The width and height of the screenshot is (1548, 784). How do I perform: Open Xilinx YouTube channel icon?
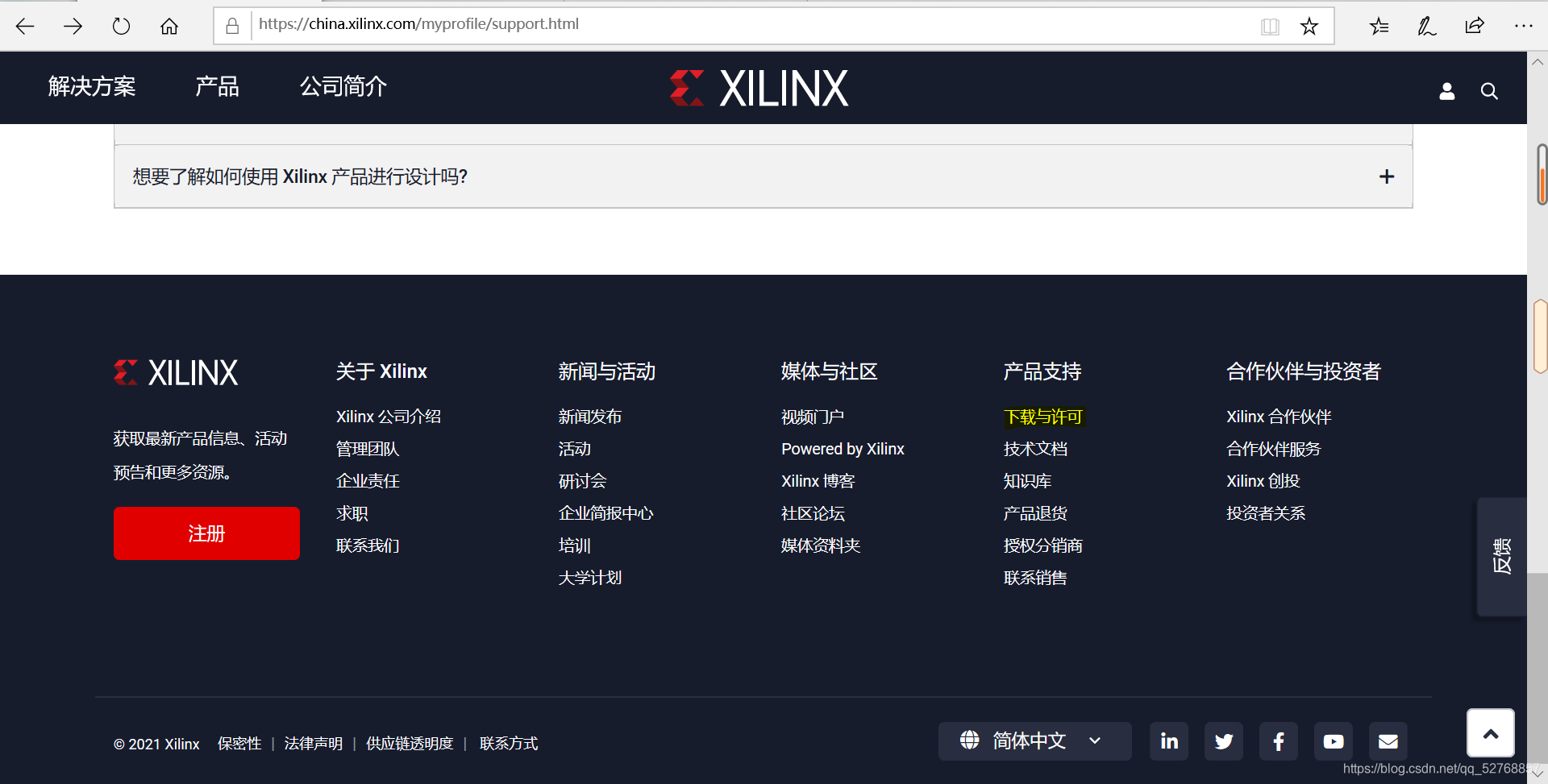tap(1334, 741)
